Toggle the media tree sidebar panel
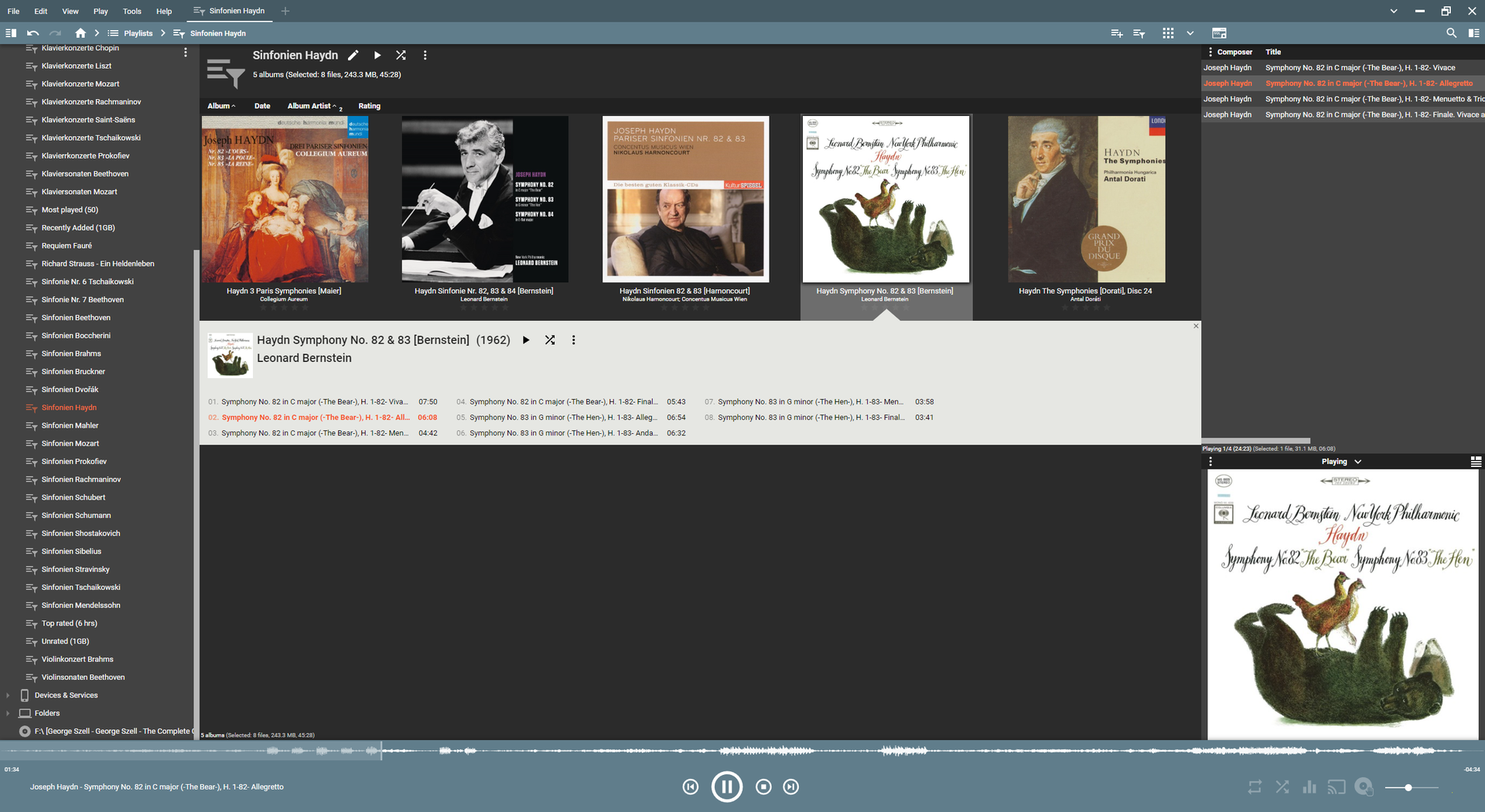 [x=11, y=33]
